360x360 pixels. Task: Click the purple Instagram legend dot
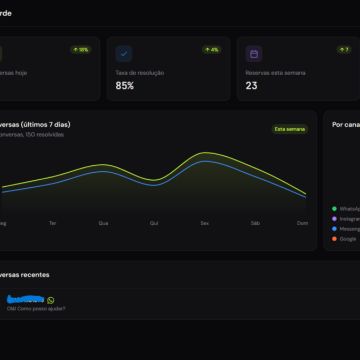[334, 219]
